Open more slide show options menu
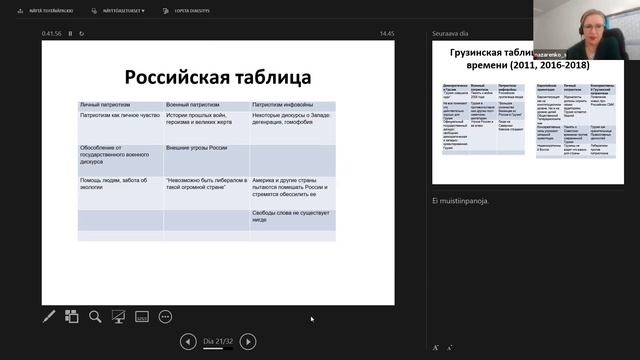640x360 pixels. click(x=165, y=317)
